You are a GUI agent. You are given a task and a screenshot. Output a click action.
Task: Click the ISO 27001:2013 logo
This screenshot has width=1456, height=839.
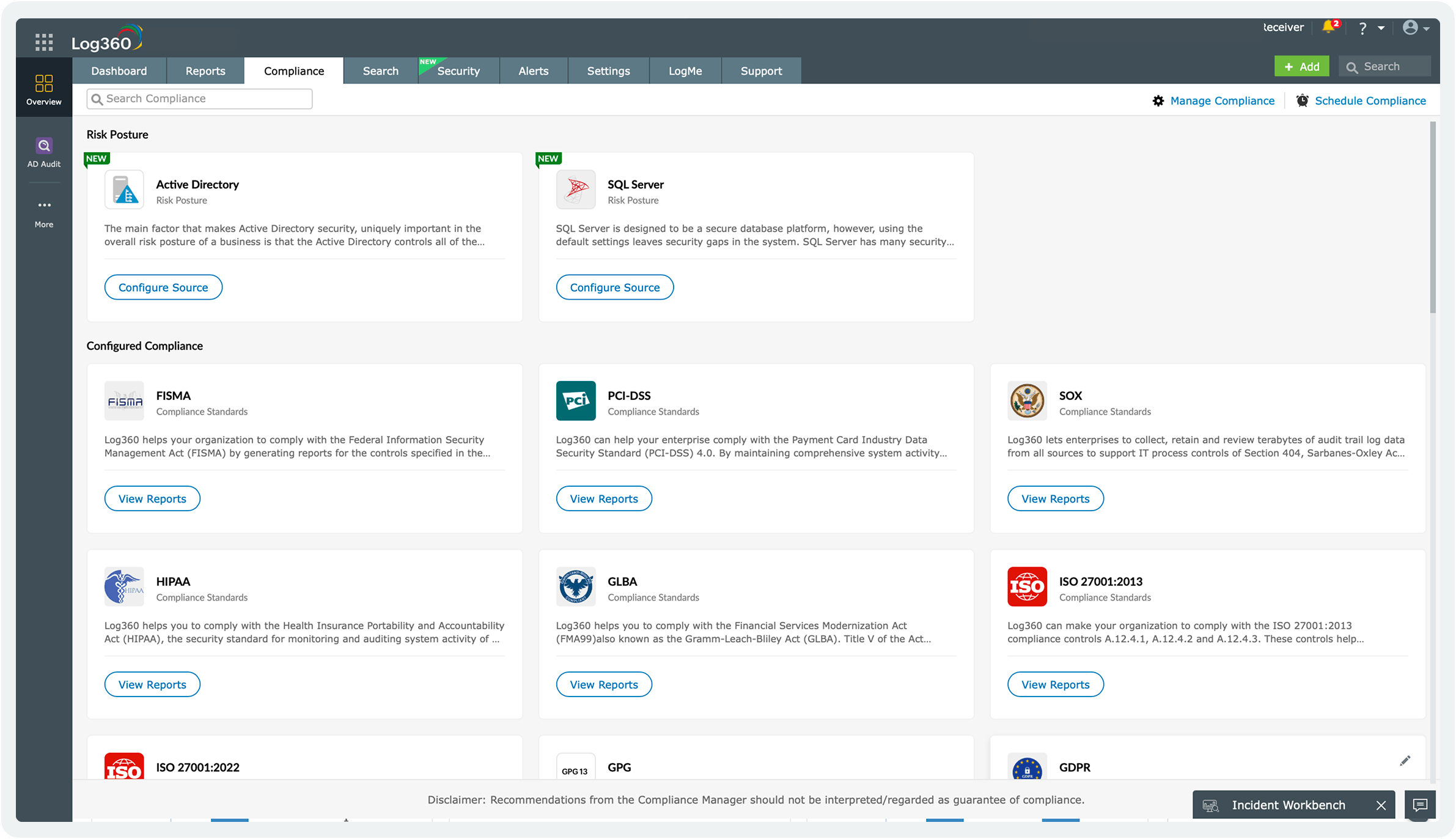[x=1027, y=587]
